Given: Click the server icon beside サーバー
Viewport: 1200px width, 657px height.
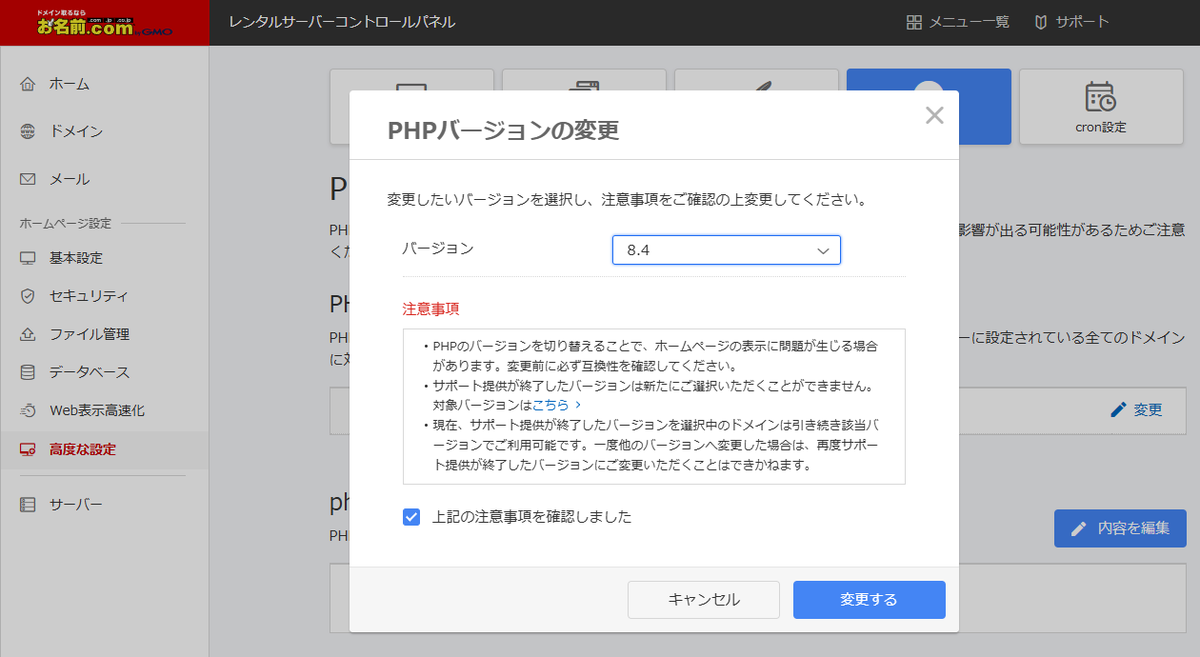Looking at the screenshot, I should (28, 504).
